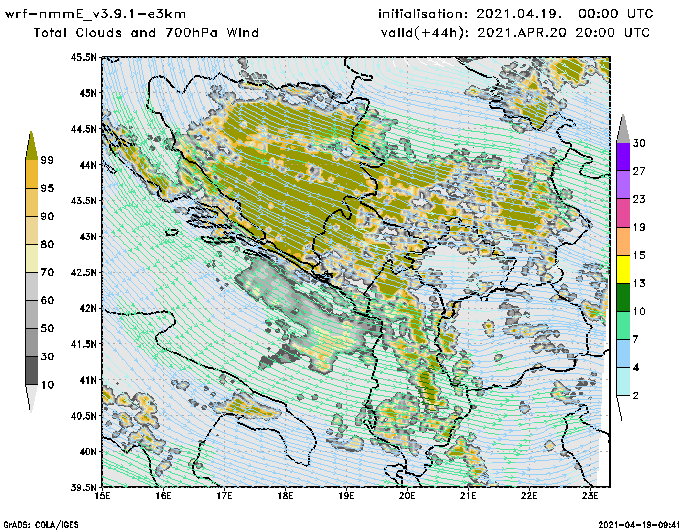Click the '15E' longitude label

(x=103, y=496)
